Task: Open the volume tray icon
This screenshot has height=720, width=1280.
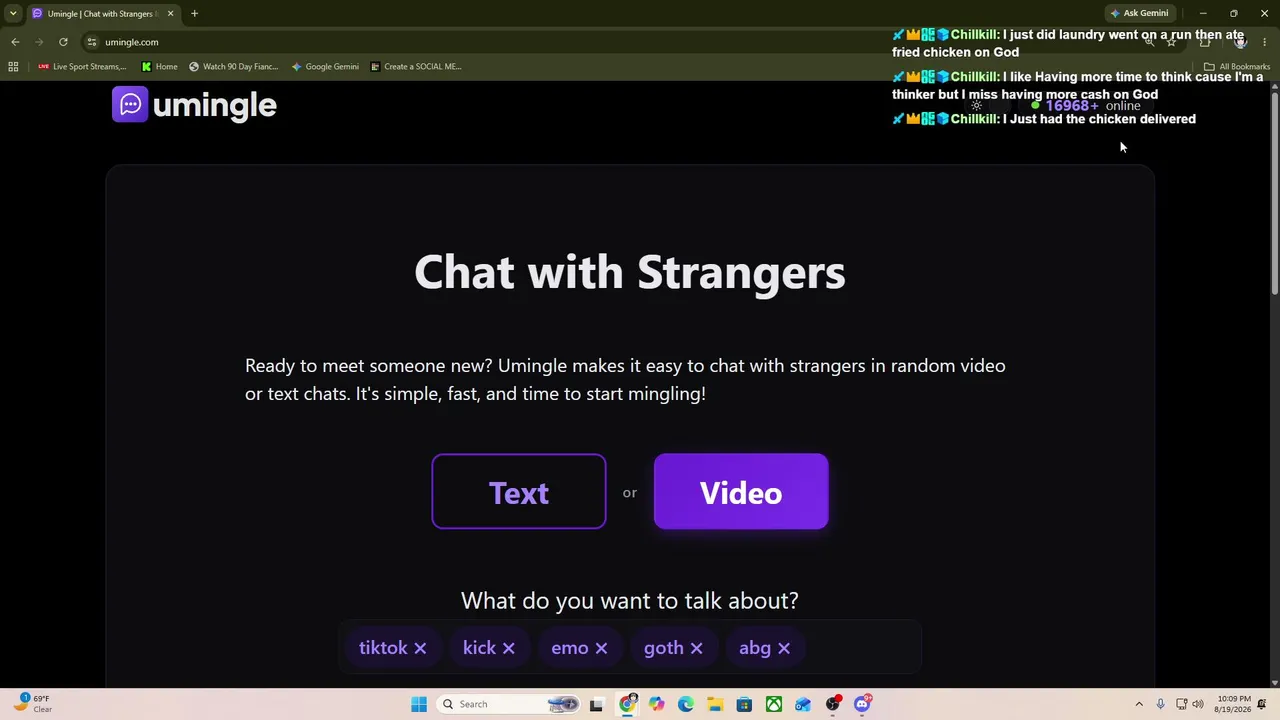Action: tap(1198, 704)
